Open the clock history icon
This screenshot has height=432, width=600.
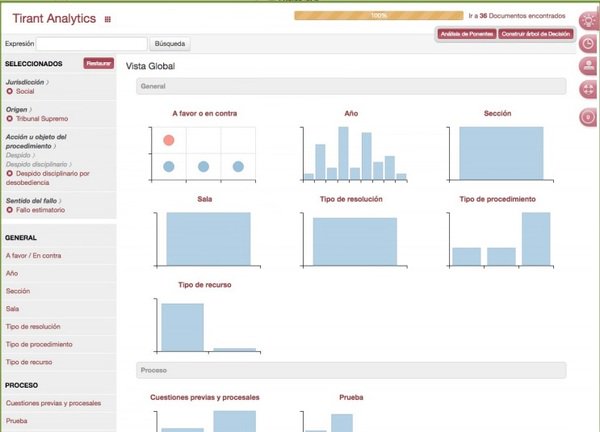[x=588, y=43]
